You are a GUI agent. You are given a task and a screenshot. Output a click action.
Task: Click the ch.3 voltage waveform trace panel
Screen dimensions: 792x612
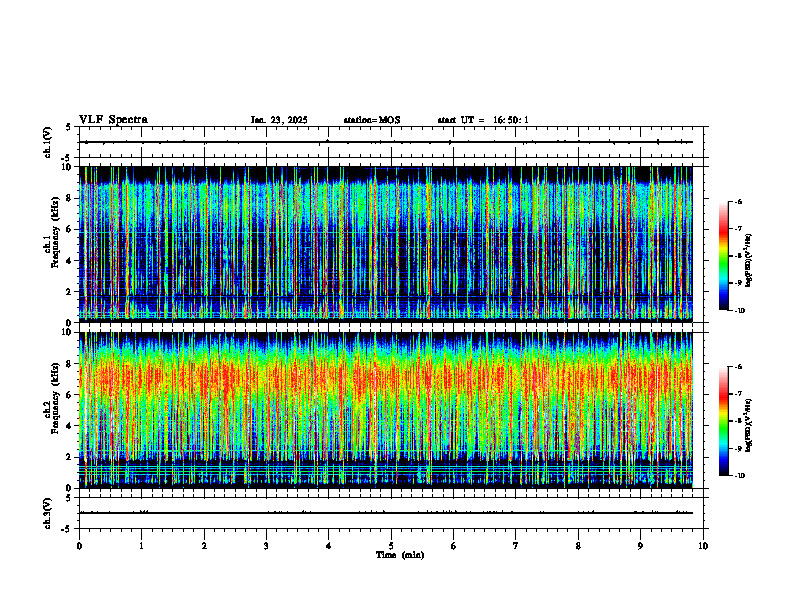391,513
